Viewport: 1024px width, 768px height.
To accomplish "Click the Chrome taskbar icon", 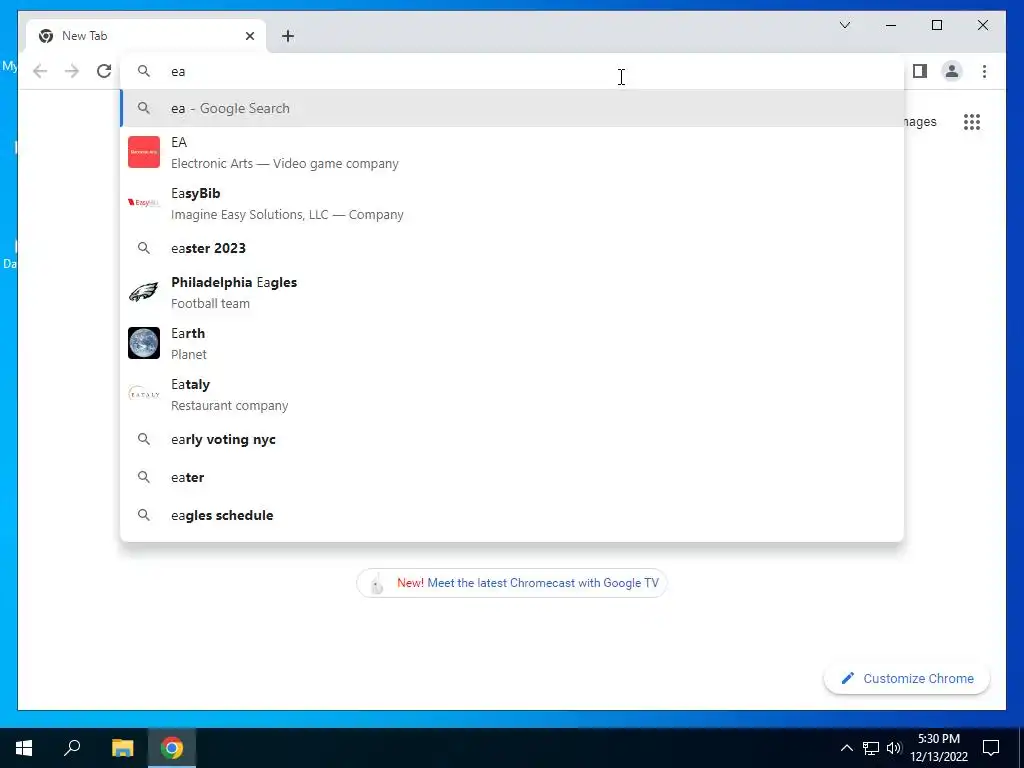I will click(x=172, y=748).
